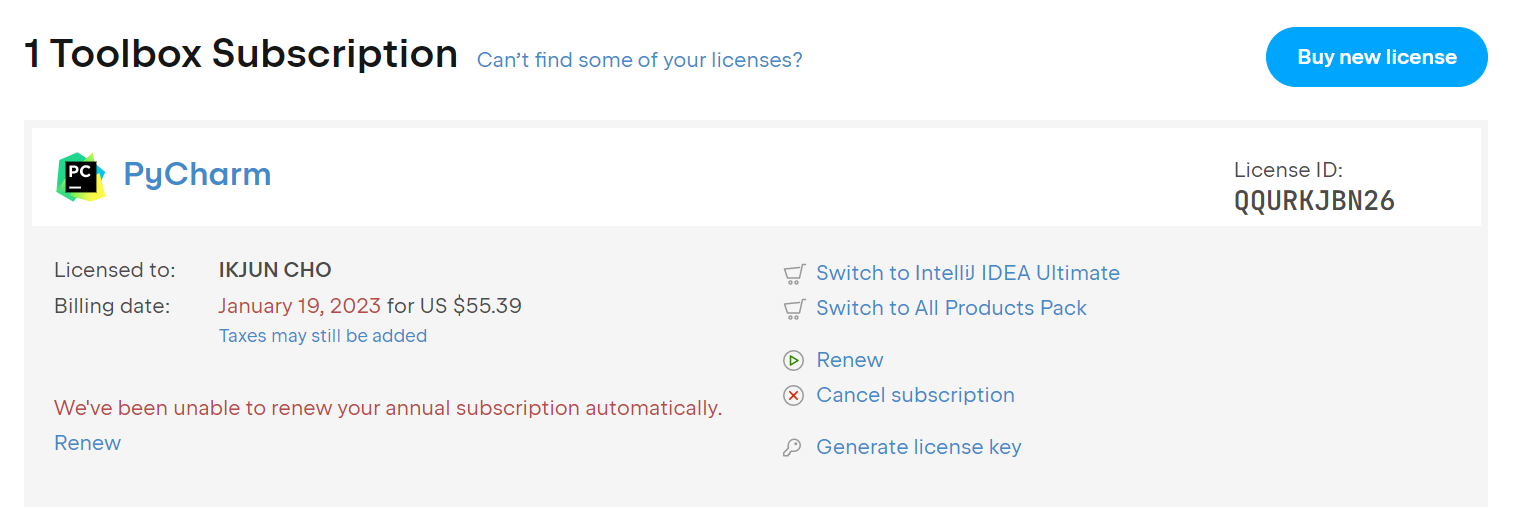1513x531 pixels.
Task: Click the "Licensed to:" label
Action: pyautogui.click(x=115, y=270)
